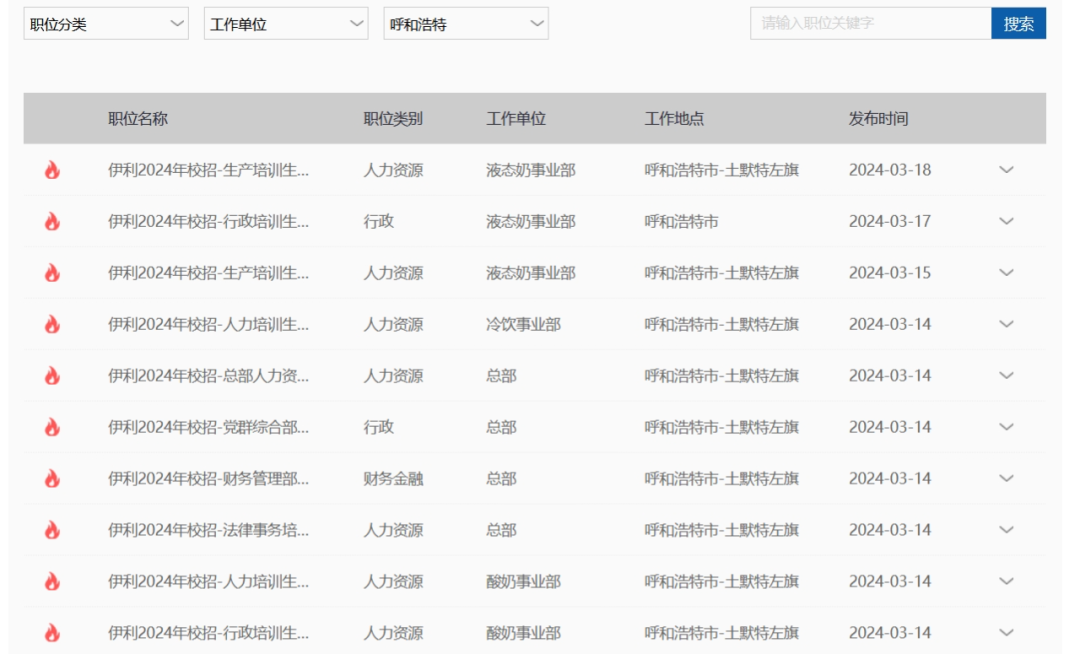This screenshot has height=654, width=1080.
Task: Expand the 财务管理部 row chevron
Action: click(1006, 478)
